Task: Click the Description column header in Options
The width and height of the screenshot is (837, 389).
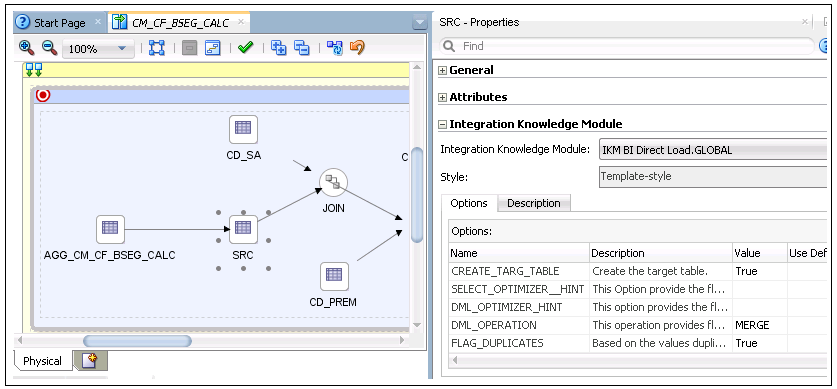Action: (661, 253)
